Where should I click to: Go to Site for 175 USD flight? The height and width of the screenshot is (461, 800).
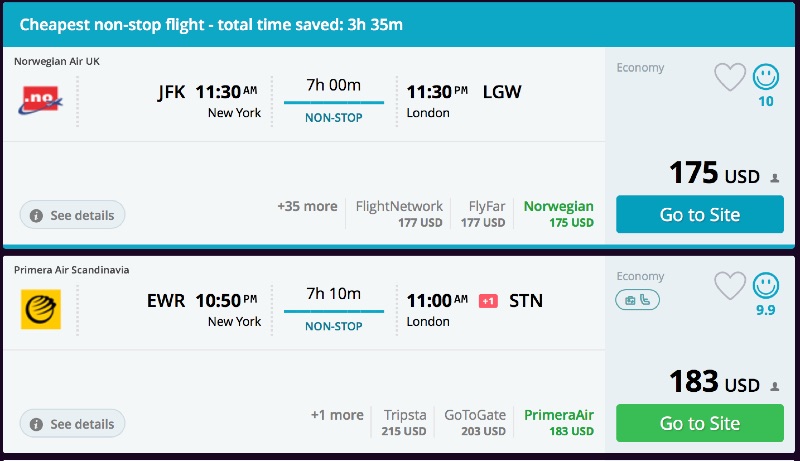tap(700, 214)
